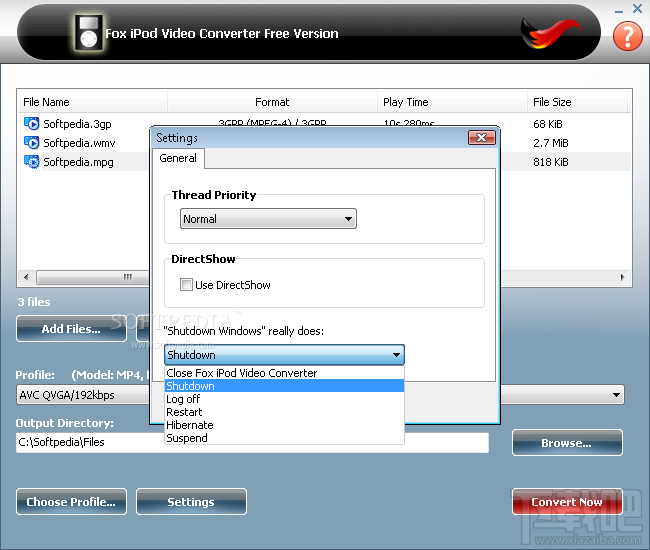Click the Softpedia.mpg file icon
This screenshot has width=650, height=550.
(x=32, y=162)
